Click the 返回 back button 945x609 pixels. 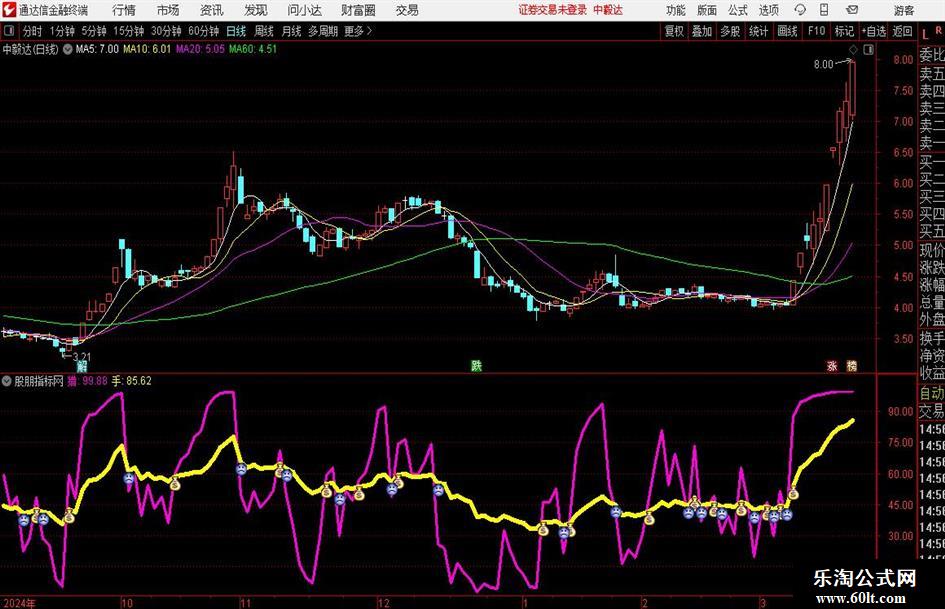pyautogui.click(x=902, y=31)
